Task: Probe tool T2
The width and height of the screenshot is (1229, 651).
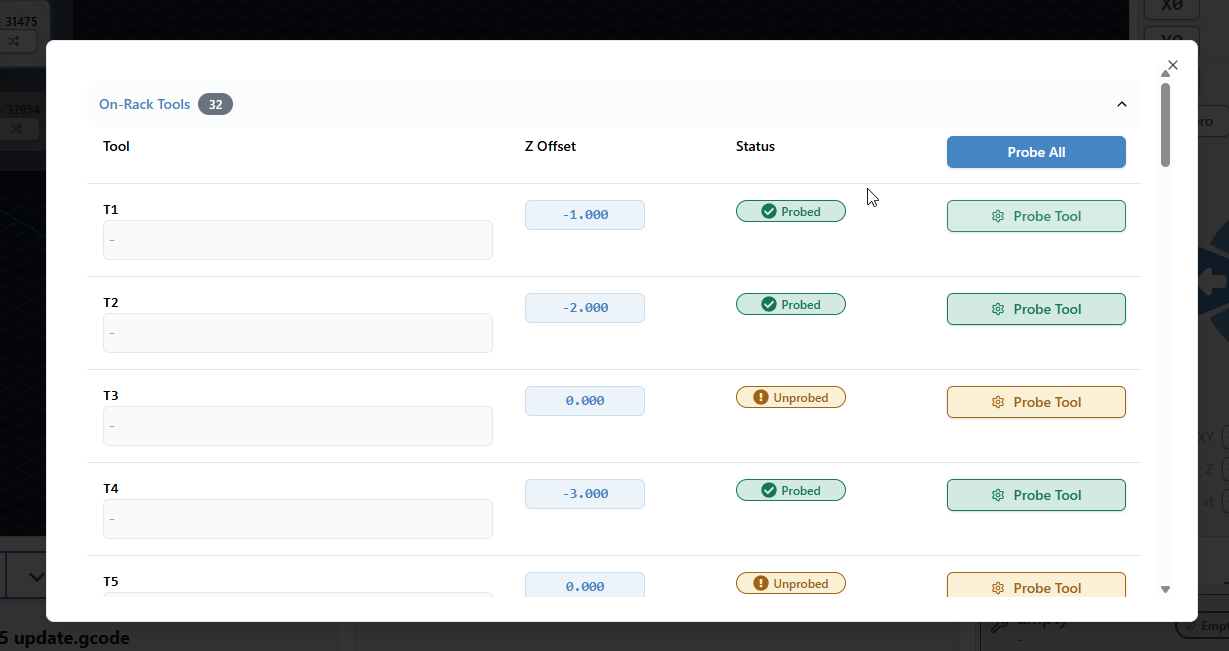Action: pos(1036,309)
